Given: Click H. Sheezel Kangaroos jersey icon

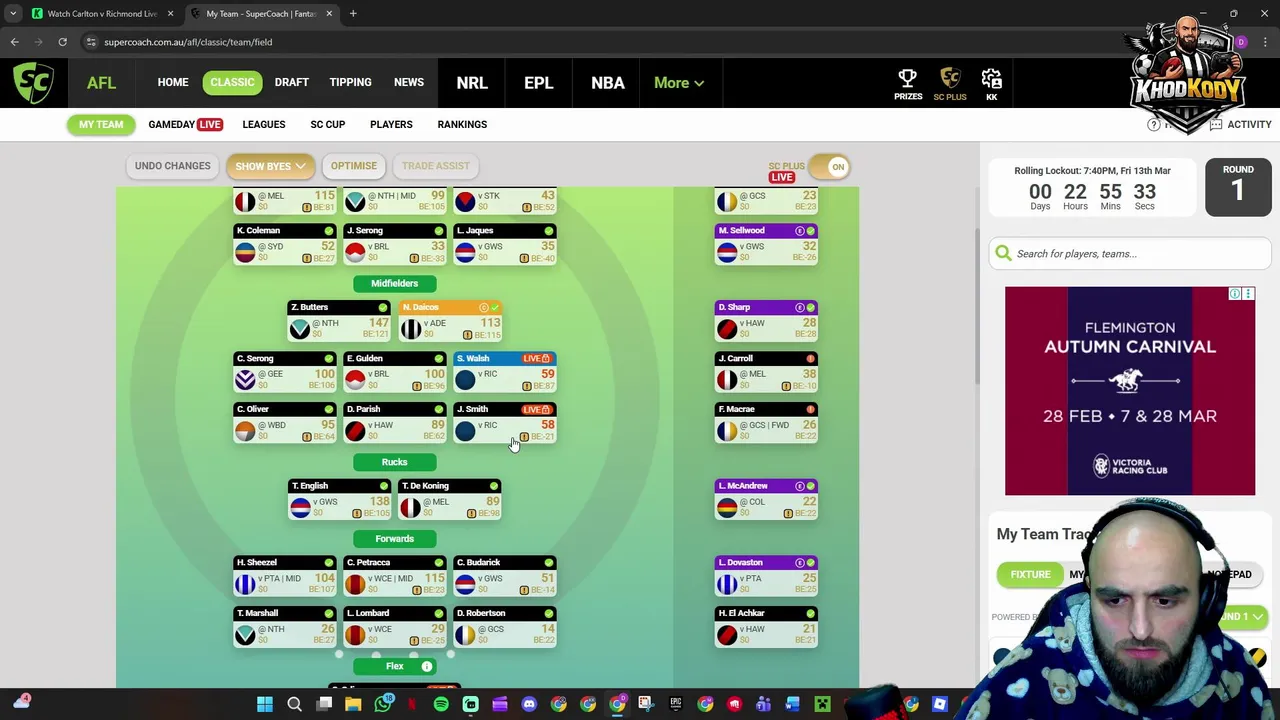Looking at the screenshot, I should (x=245, y=583).
